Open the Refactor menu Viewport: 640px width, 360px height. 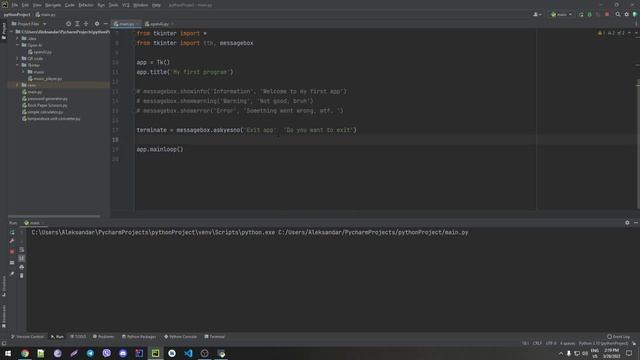[86, 5]
